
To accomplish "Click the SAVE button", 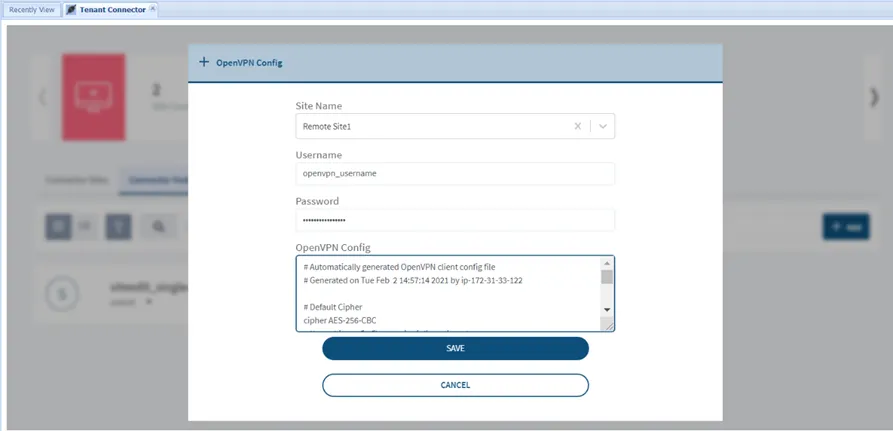I will tap(455, 348).
